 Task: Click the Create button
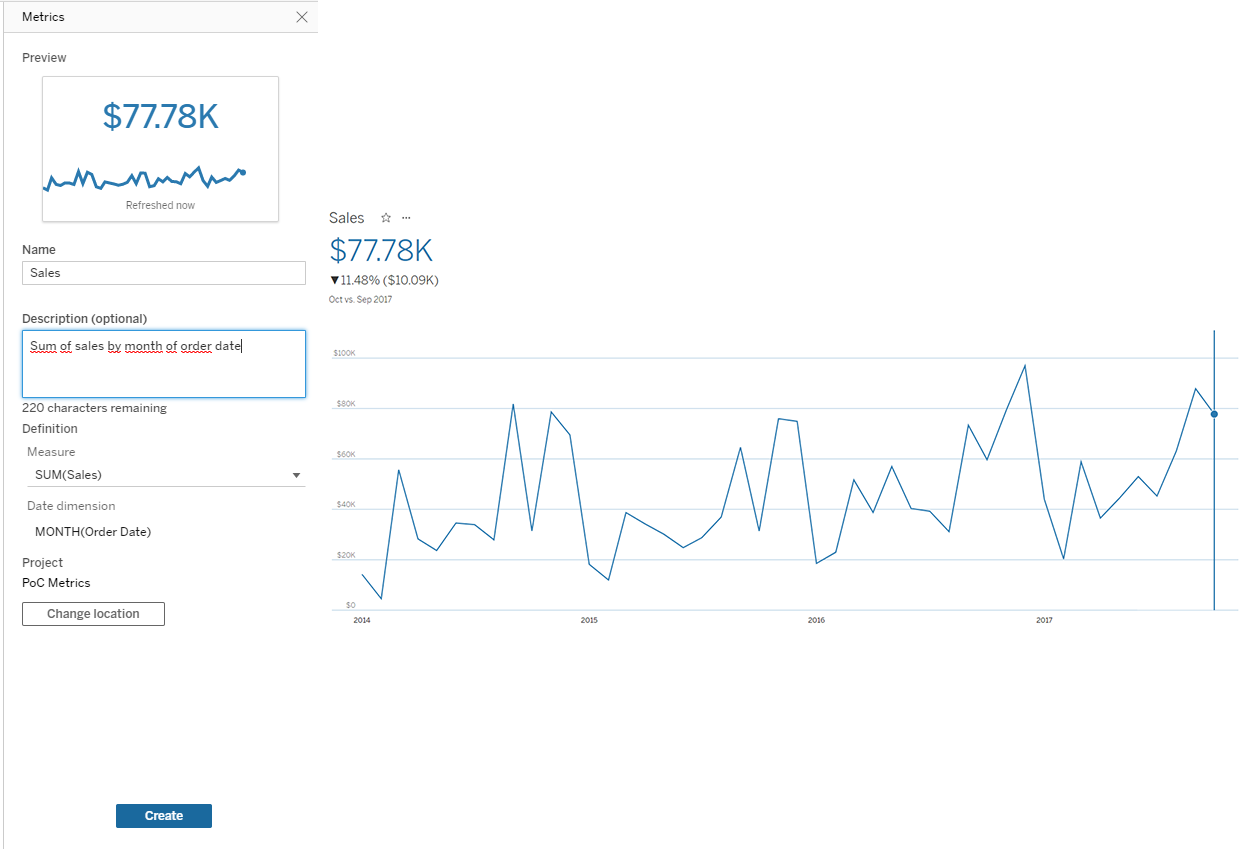[164, 816]
